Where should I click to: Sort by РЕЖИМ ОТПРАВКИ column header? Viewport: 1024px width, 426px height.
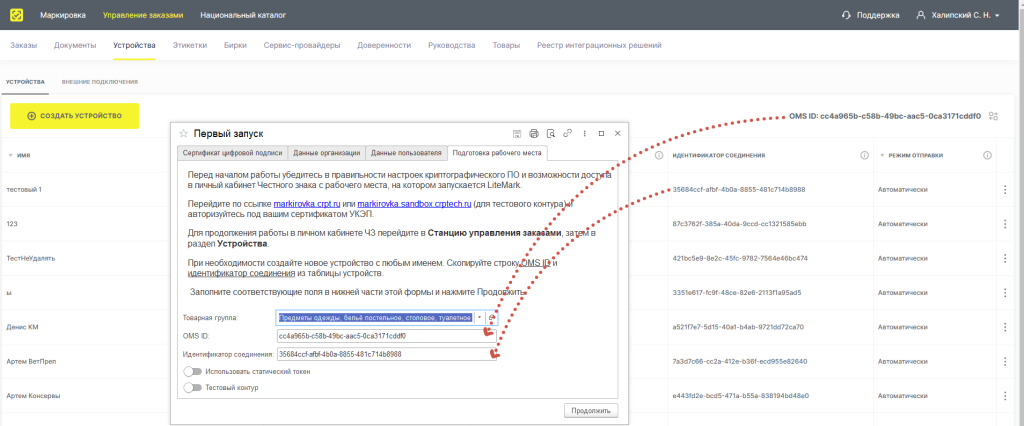coord(912,156)
